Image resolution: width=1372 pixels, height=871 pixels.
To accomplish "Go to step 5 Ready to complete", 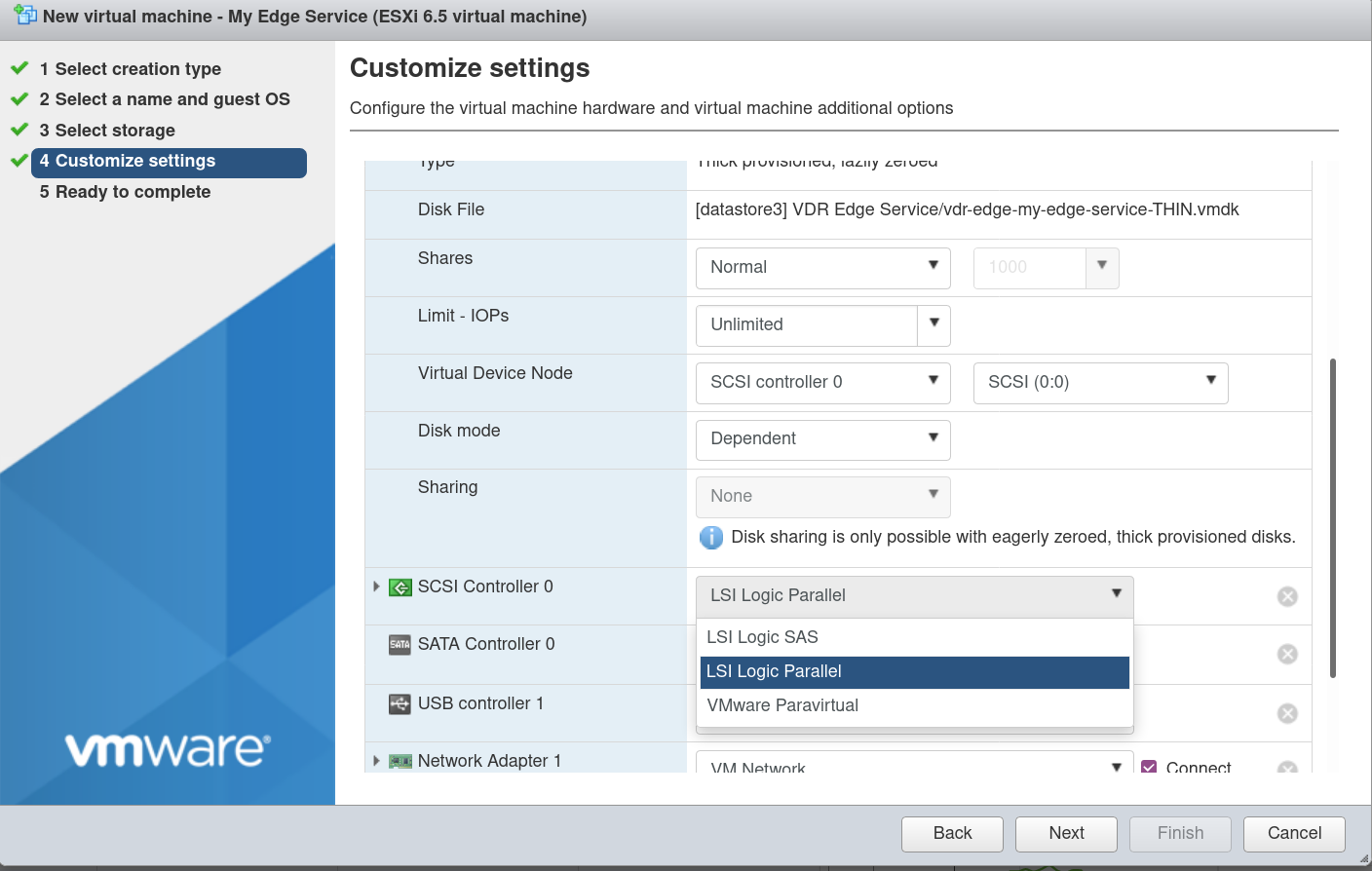I will pos(125,192).
